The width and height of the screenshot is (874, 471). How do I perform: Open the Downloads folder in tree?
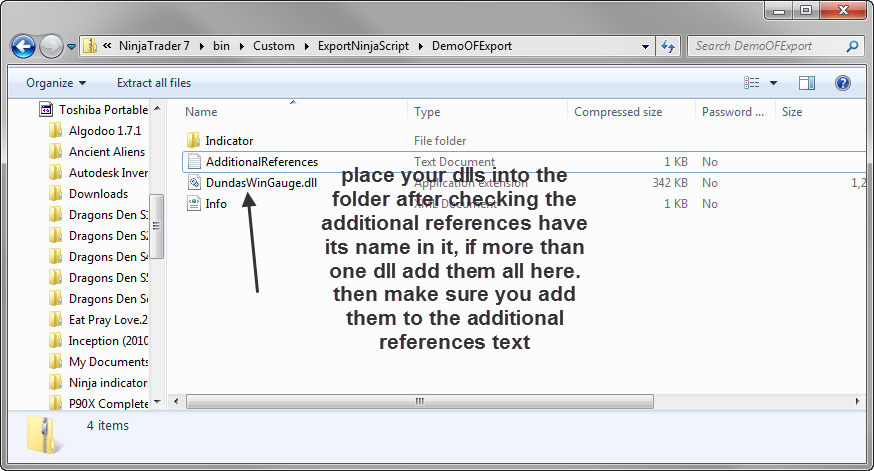(98, 193)
